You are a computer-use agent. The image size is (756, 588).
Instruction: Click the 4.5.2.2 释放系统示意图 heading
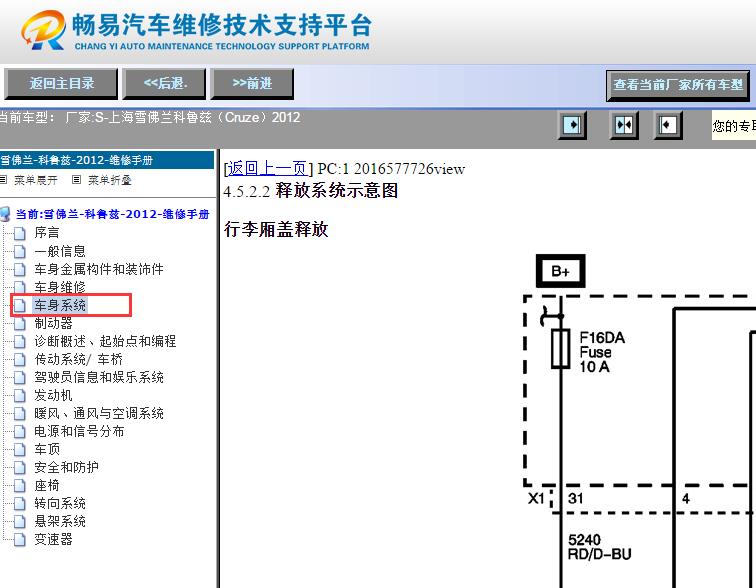pos(310,191)
